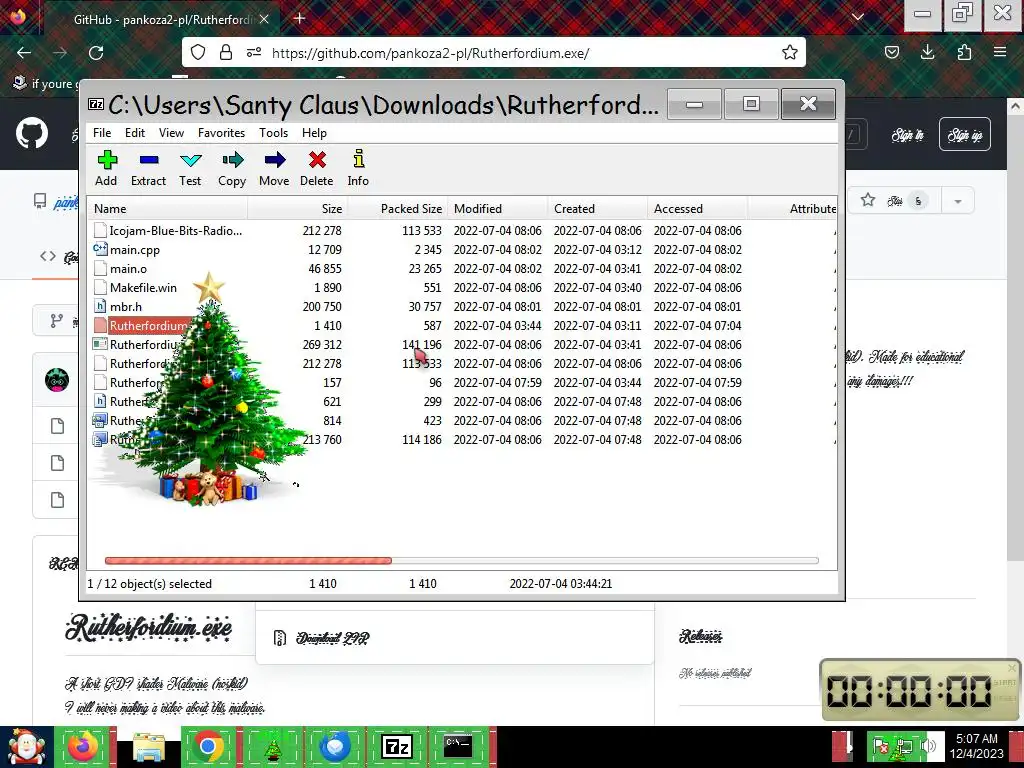
Task: Extract files with the Extract toolbar icon
Action: [148, 168]
